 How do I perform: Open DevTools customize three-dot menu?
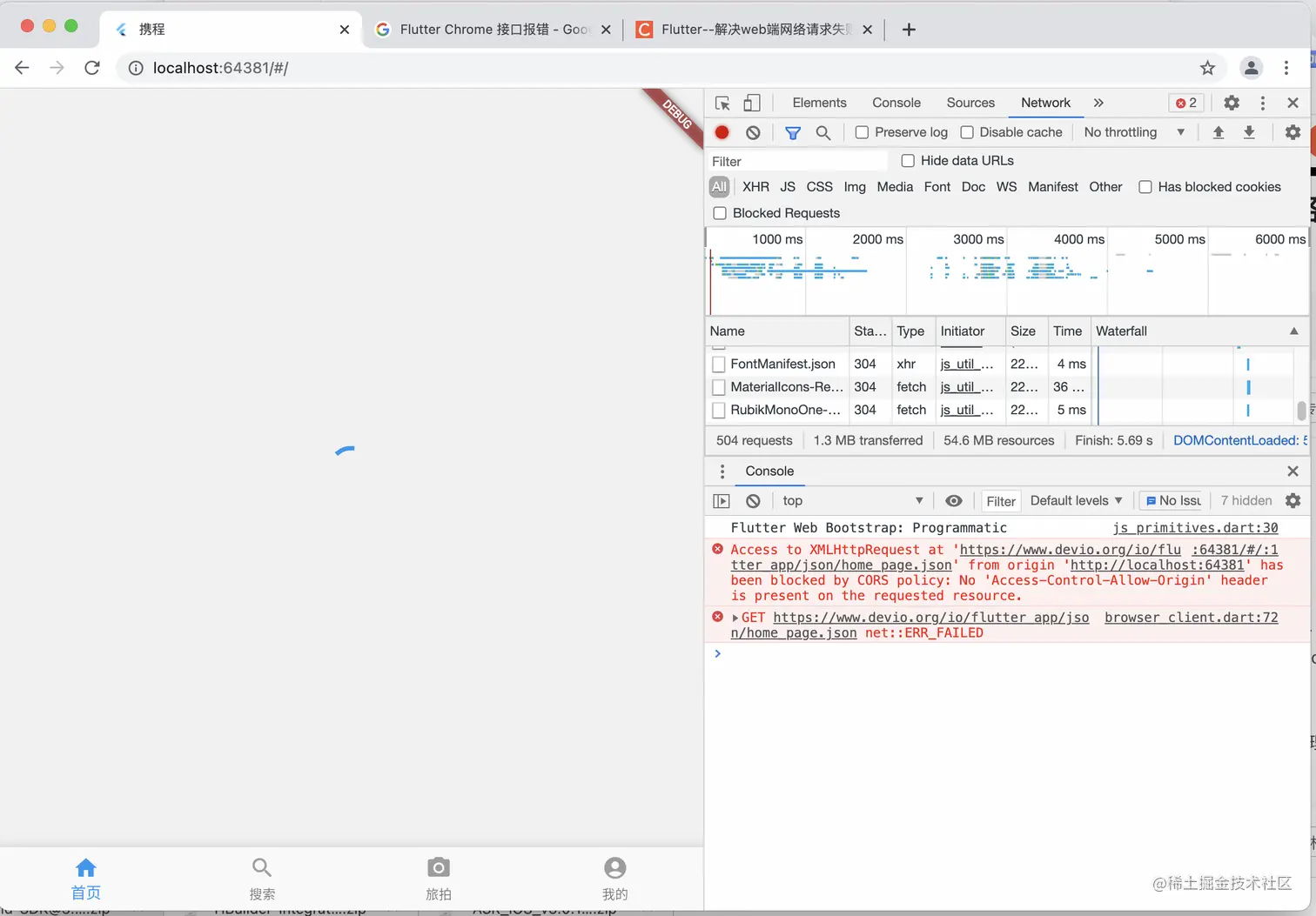coord(1263,103)
